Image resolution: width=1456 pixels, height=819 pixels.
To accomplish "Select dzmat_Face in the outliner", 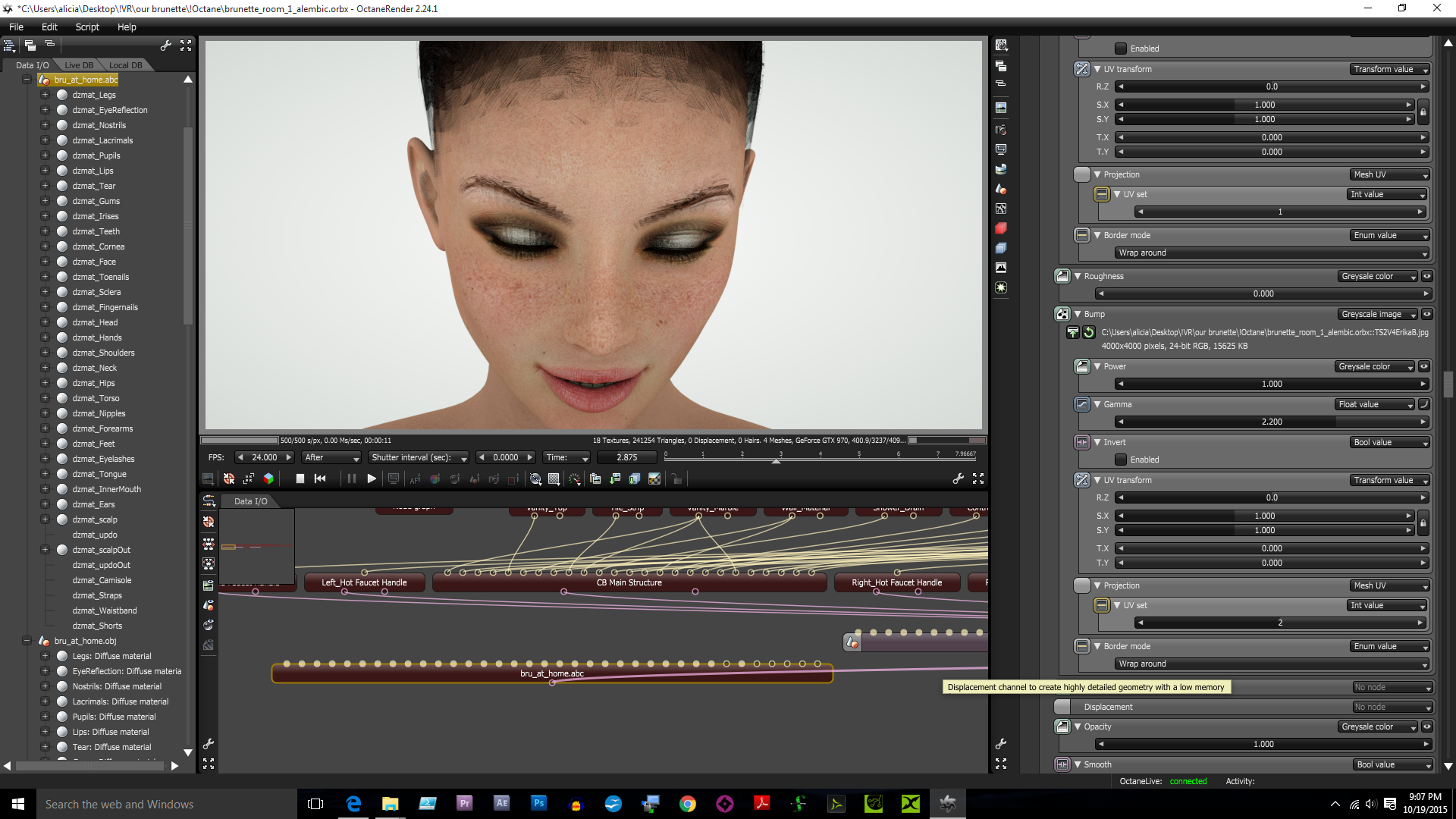I will click(x=94, y=262).
